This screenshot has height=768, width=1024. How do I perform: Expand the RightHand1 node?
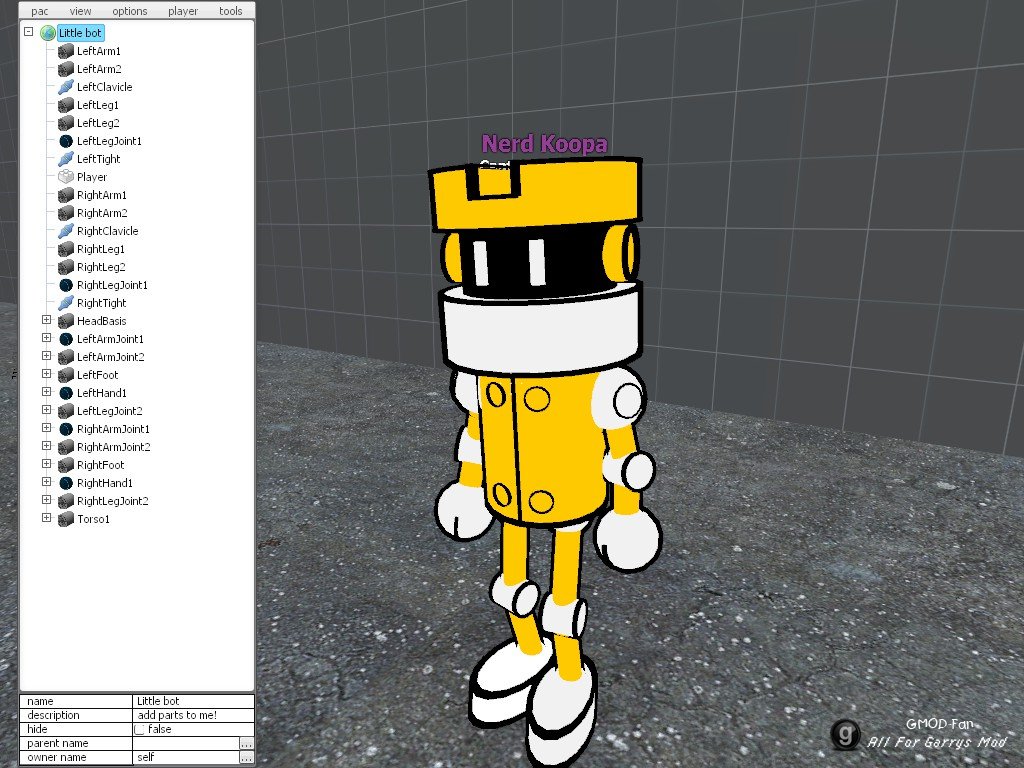[x=46, y=482]
